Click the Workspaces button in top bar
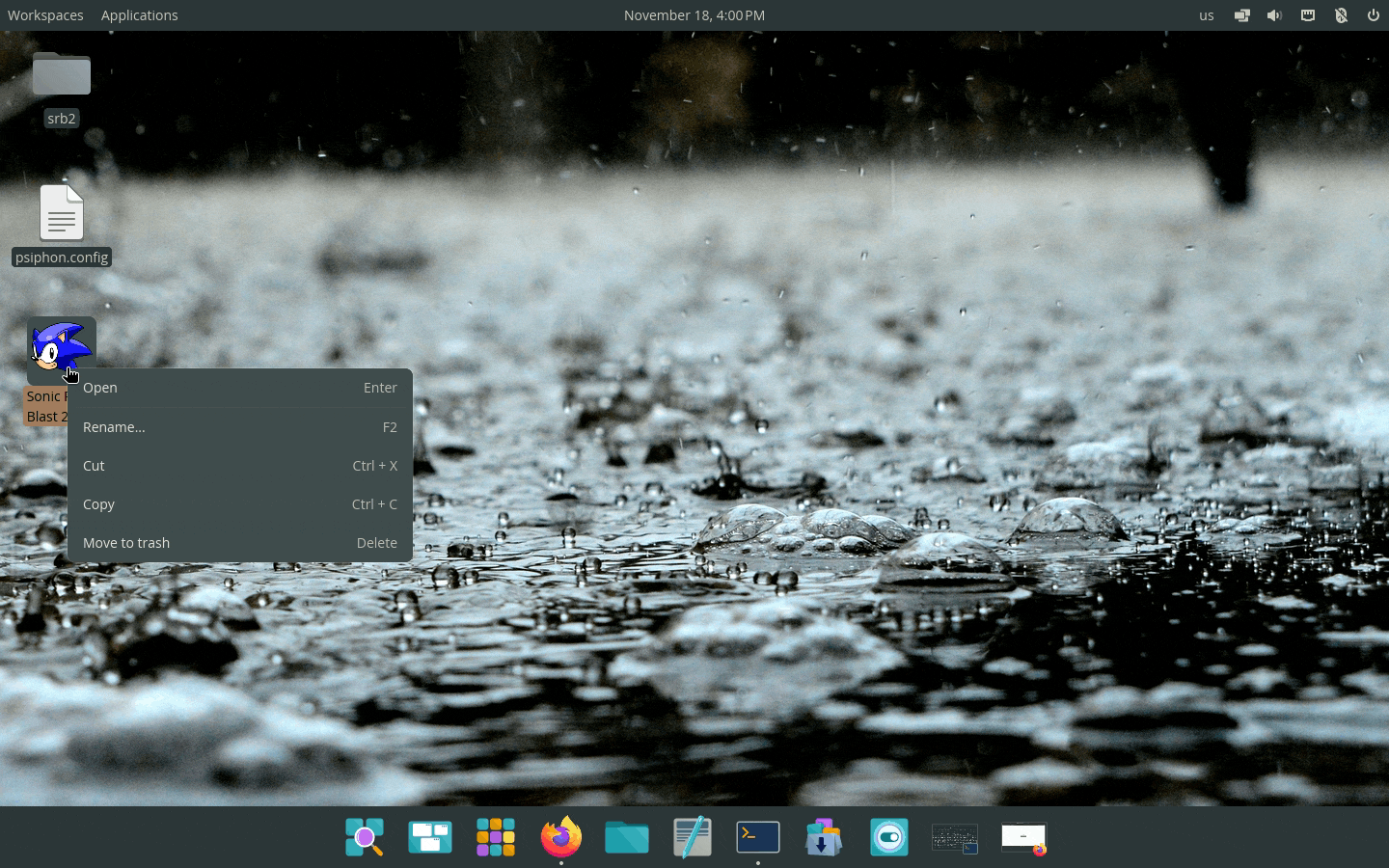1389x868 pixels. pyautogui.click(x=45, y=15)
